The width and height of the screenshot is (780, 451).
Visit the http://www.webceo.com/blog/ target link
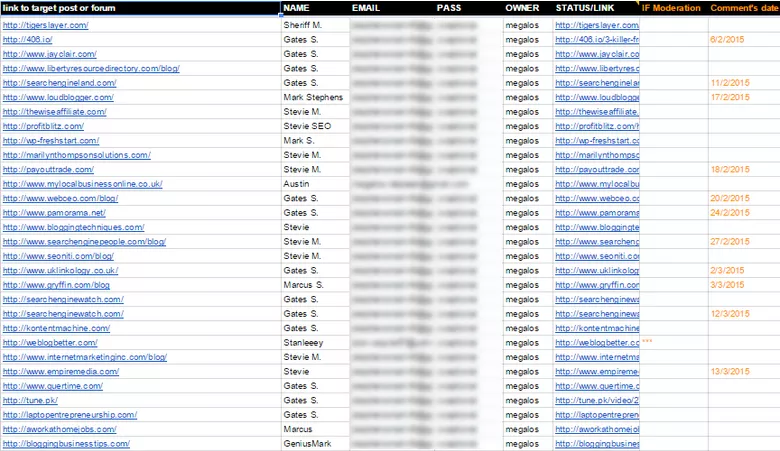pos(60,198)
